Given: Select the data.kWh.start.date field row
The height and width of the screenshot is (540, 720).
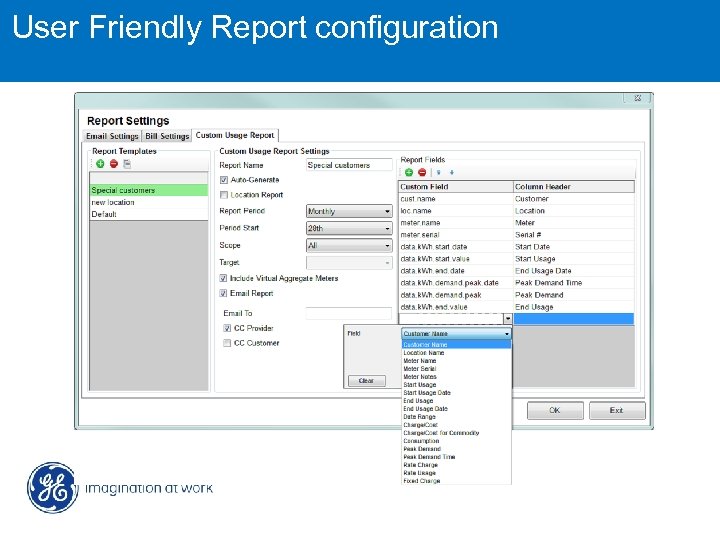Looking at the screenshot, I should 516,247.
